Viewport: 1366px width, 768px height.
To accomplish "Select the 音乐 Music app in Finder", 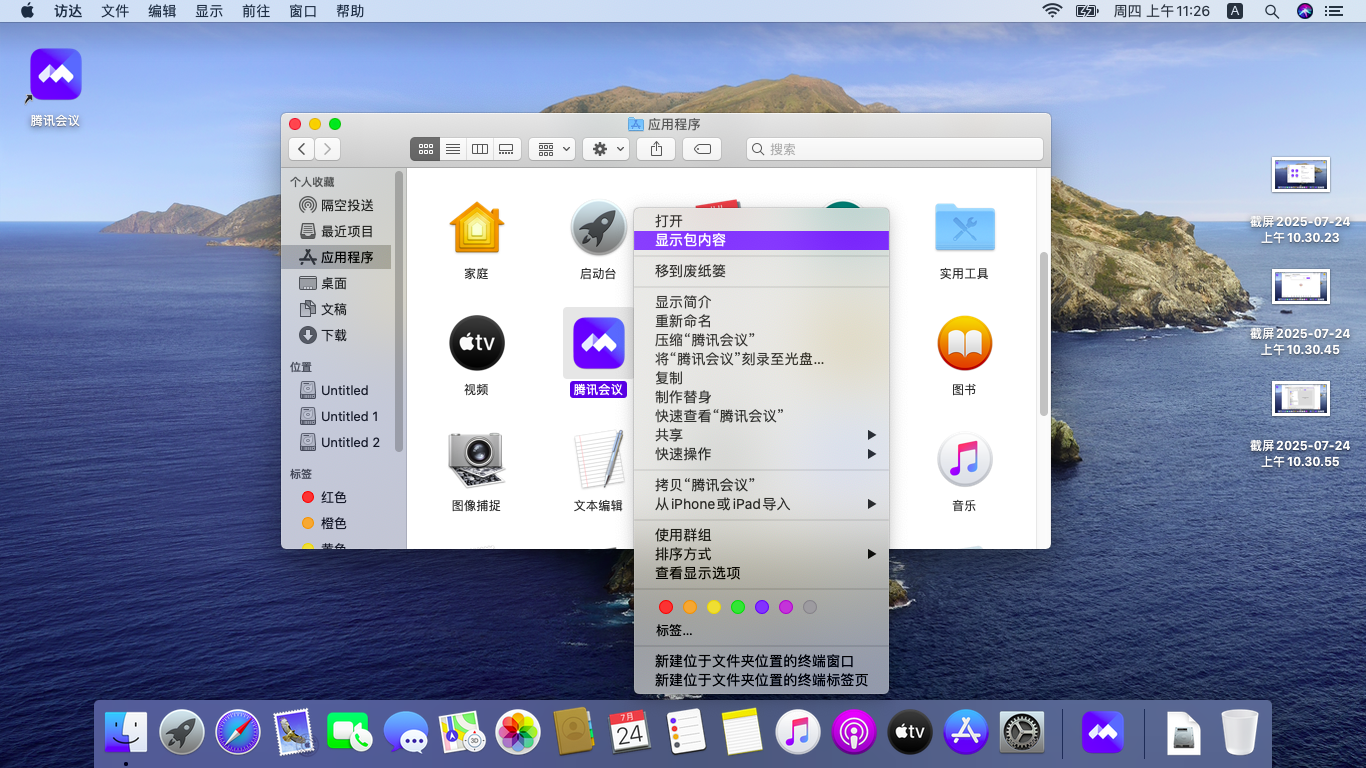I will pyautogui.click(x=964, y=460).
